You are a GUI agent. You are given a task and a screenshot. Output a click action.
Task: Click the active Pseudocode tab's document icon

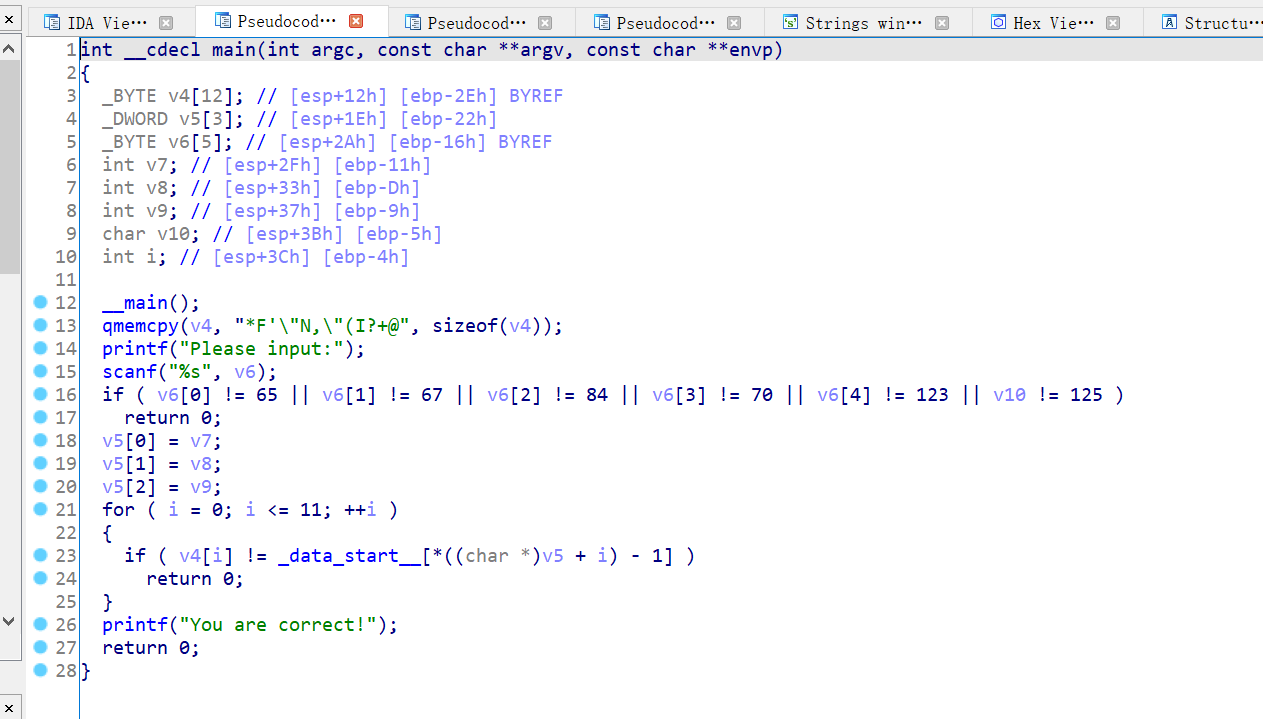point(222,20)
